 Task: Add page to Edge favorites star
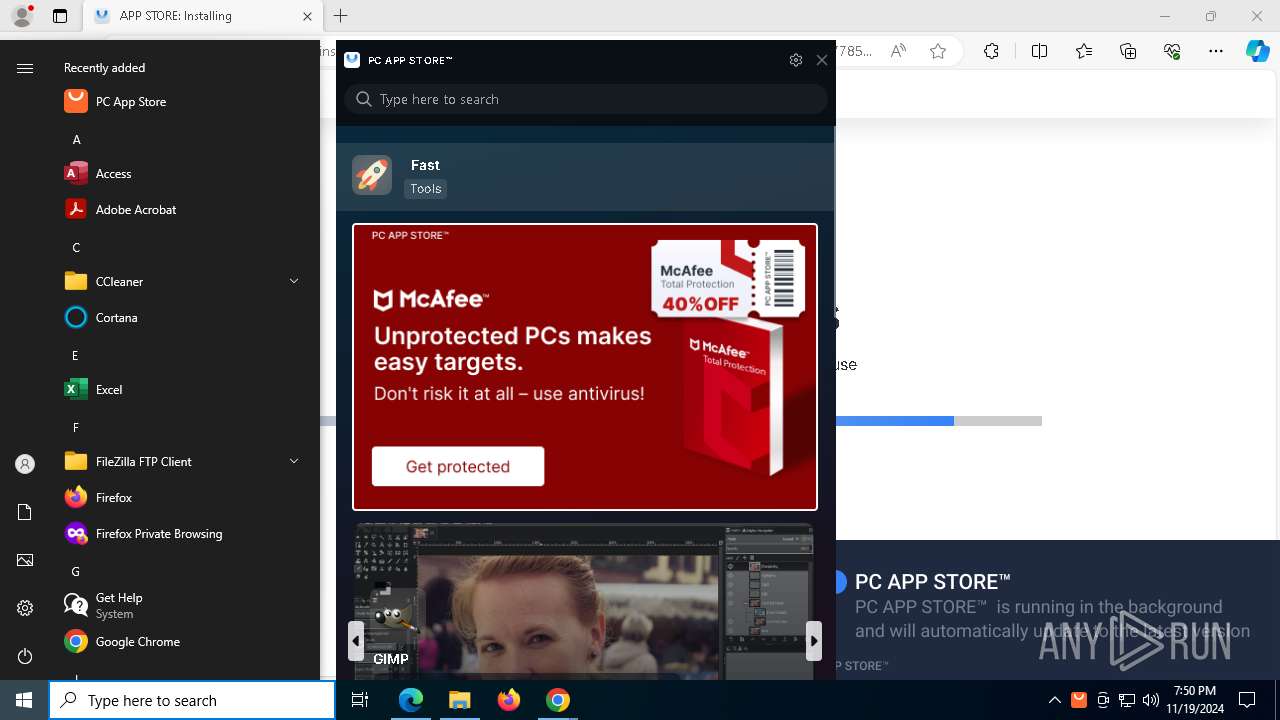(x=938, y=51)
